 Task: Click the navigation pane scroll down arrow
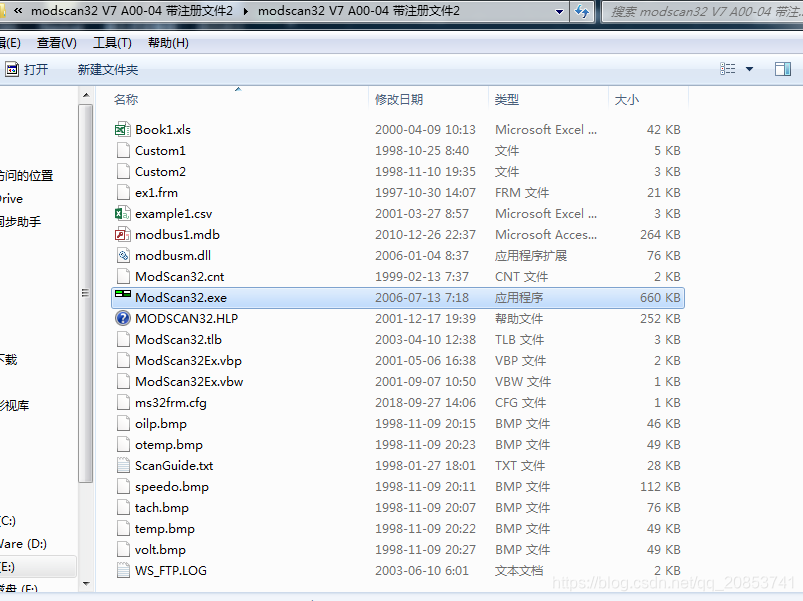tap(86, 583)
